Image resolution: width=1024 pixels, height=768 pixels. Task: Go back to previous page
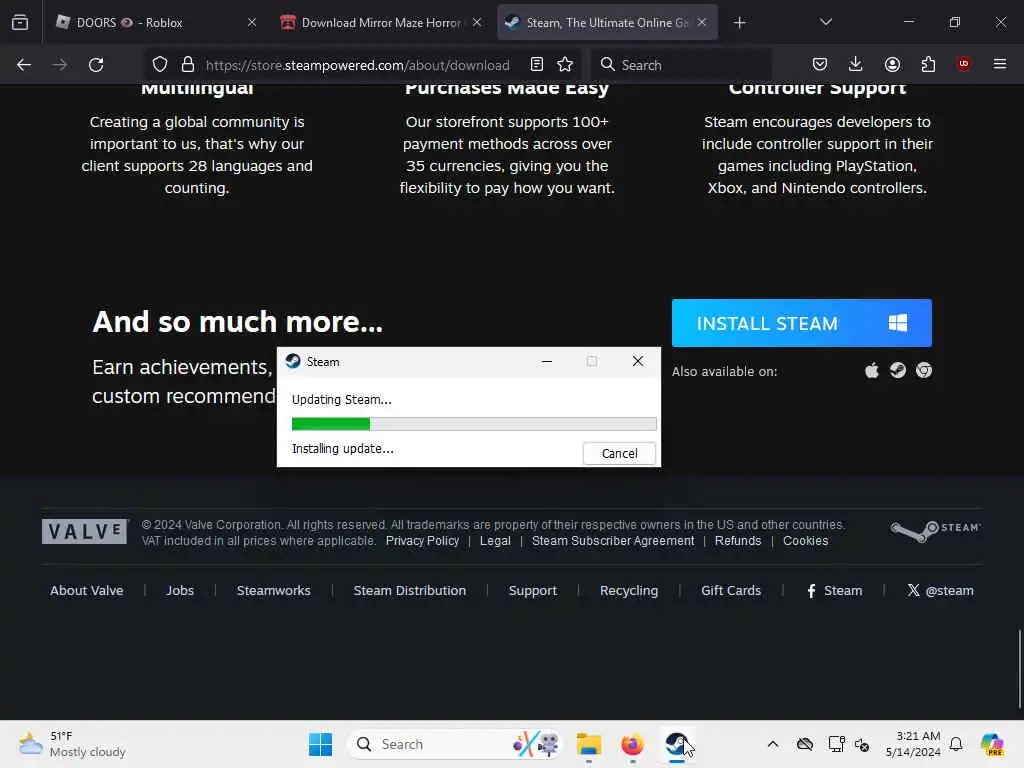(24, 65)
